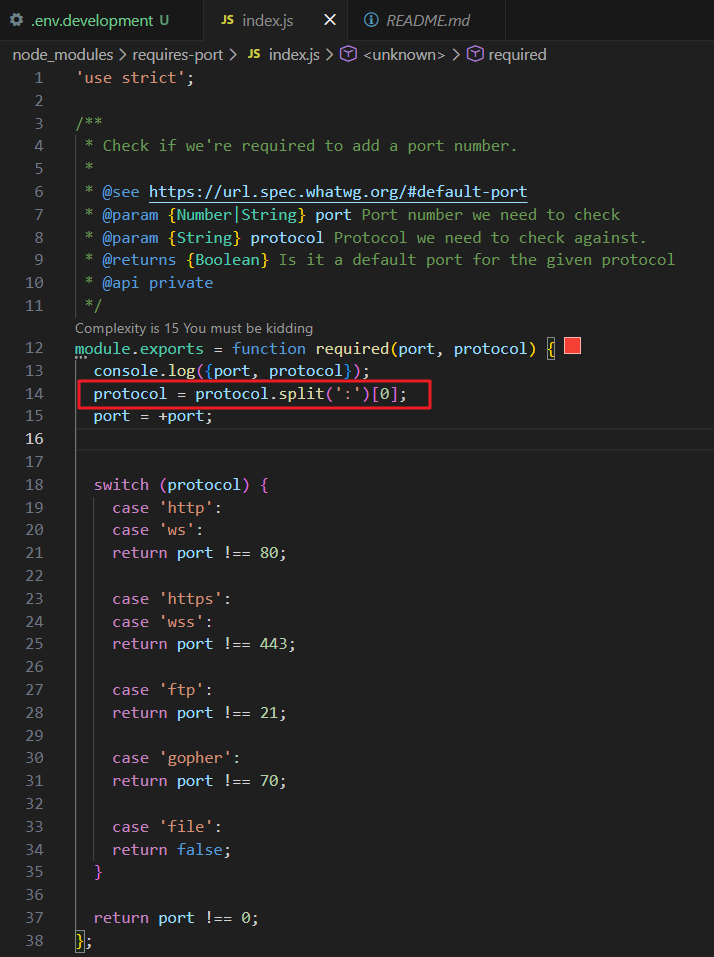Image resolution: width=714 pixels, height=957 pixels.
Task: Click the JS icon on index.js tab
Action: [227, 20]
